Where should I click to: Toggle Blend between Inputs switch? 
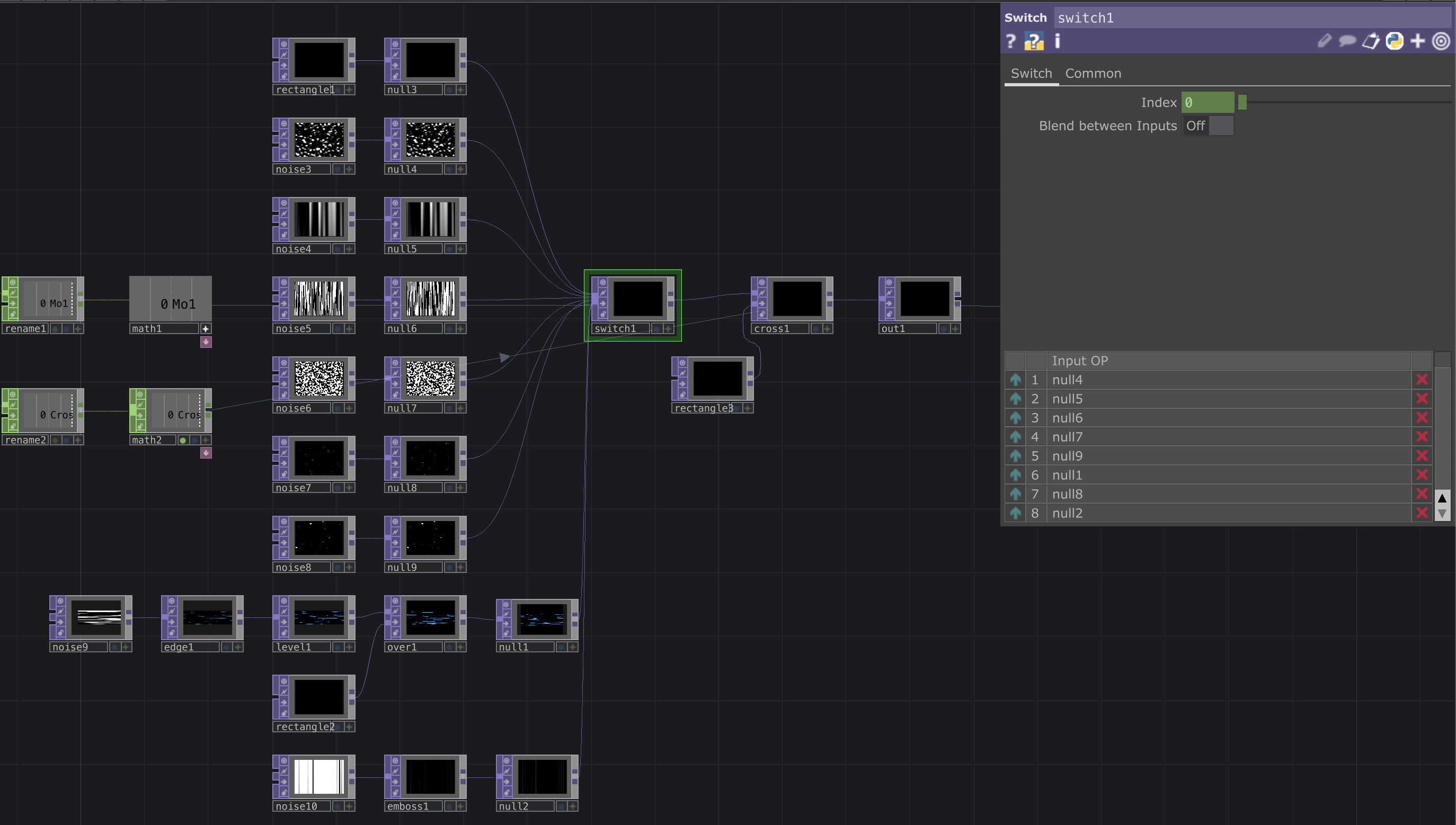click(x=1208, y=126)
